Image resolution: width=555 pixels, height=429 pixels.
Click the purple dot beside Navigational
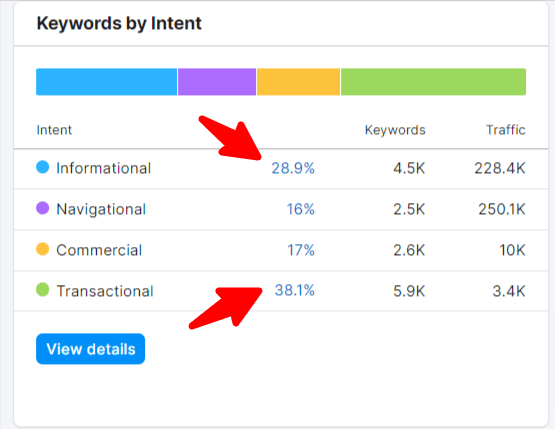pos(42,208)
